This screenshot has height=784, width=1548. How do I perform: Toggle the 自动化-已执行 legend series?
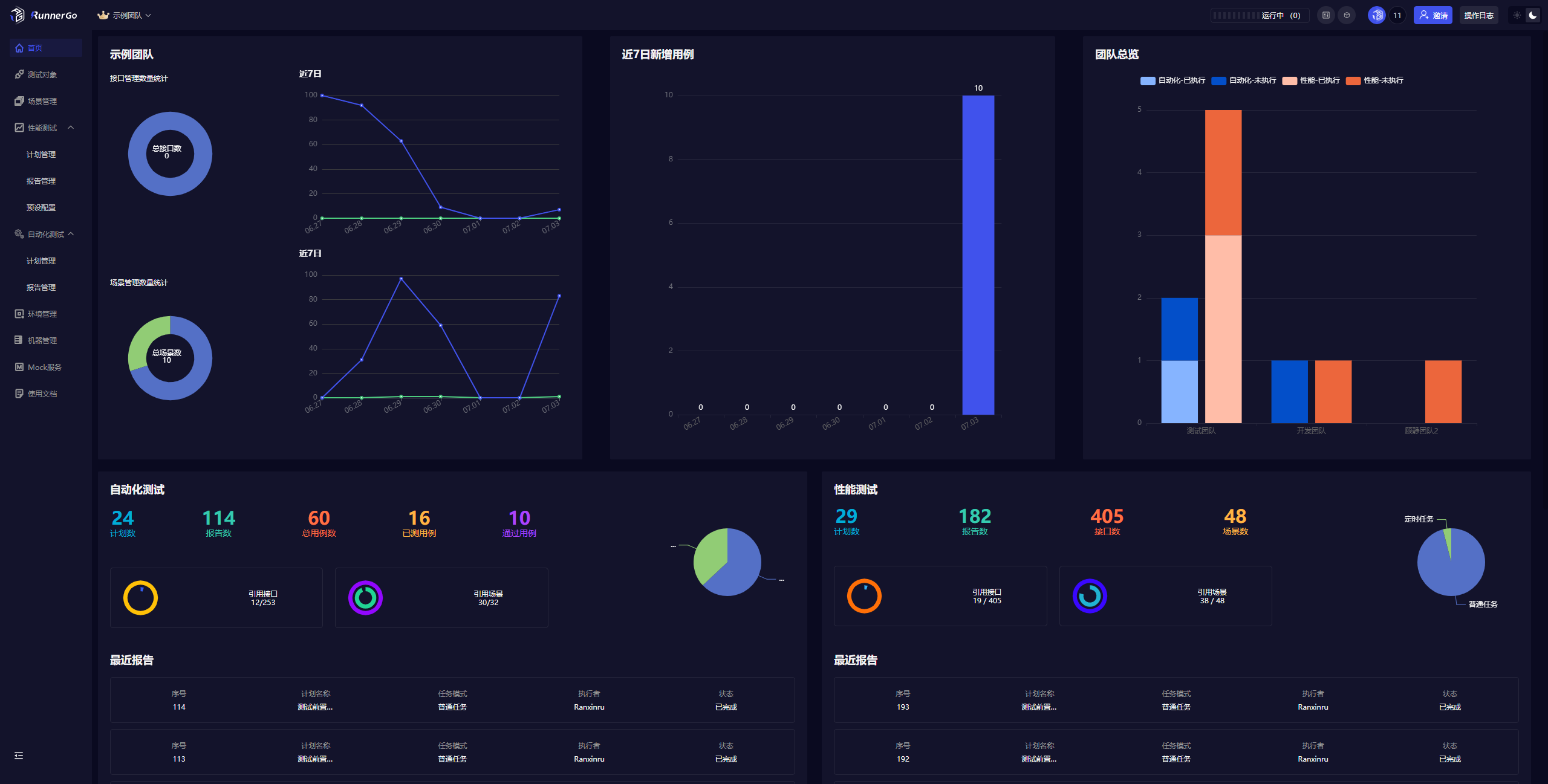click(x=1148, y=81)
